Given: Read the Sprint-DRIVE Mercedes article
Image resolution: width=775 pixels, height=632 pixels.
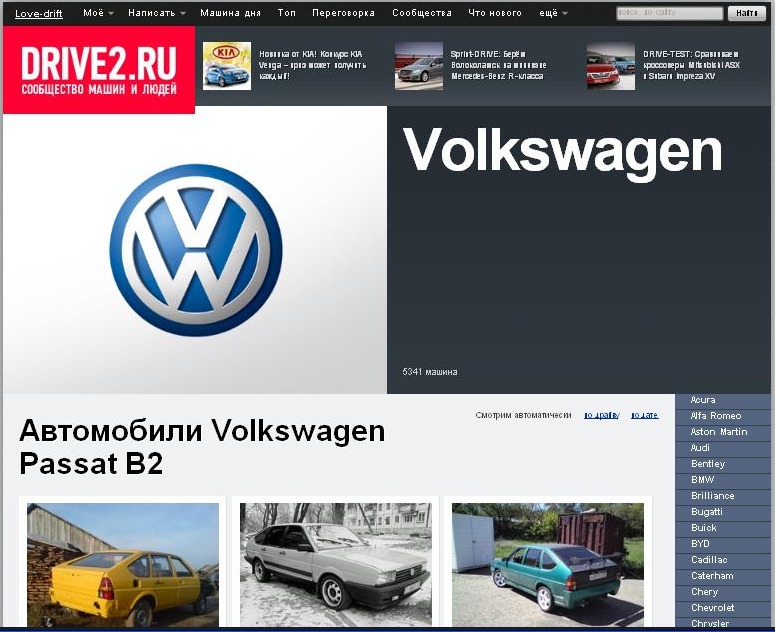Looking at the screenshot, I should click(499, 65).
